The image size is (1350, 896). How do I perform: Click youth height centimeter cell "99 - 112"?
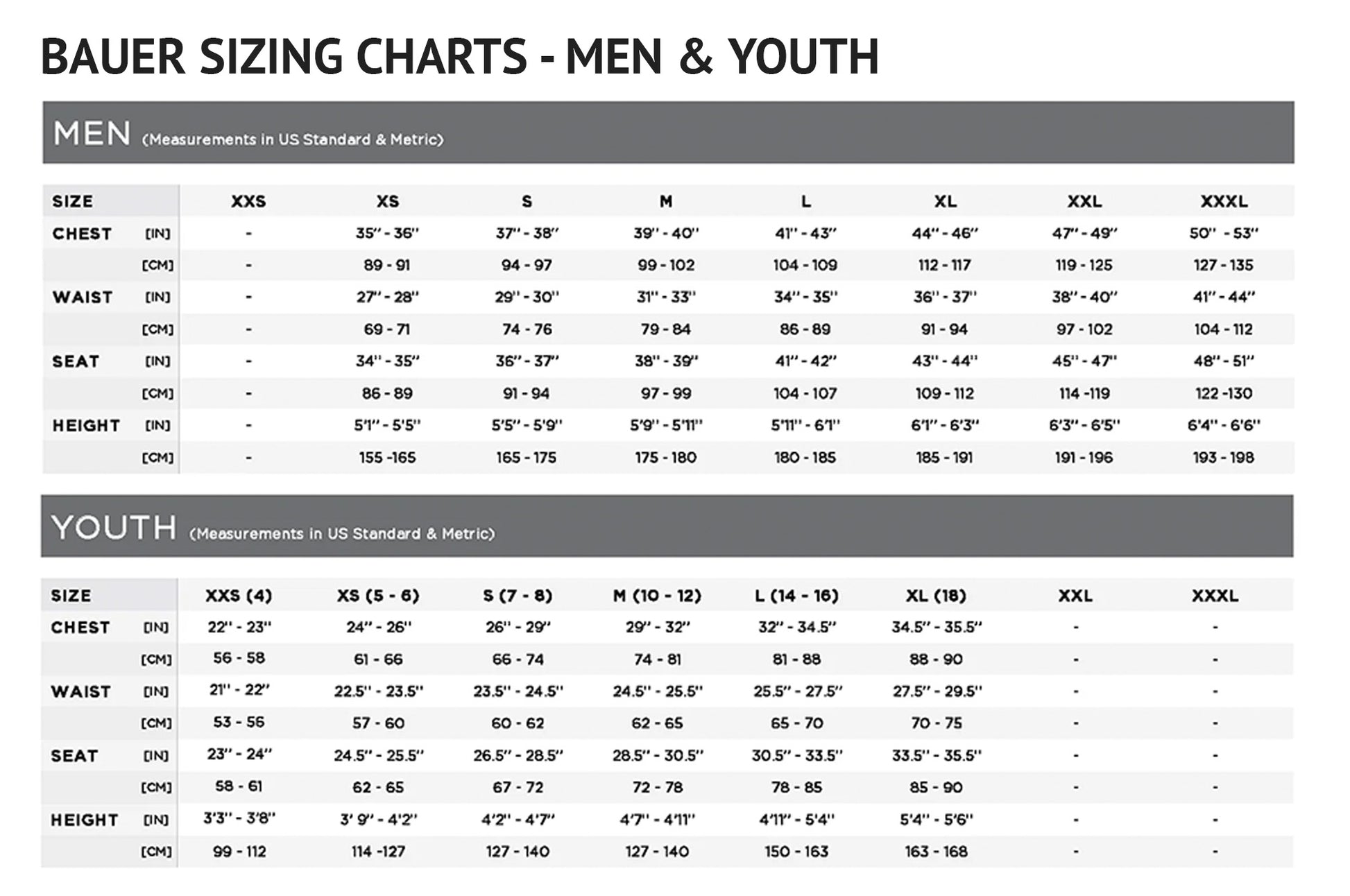(239, 852)
